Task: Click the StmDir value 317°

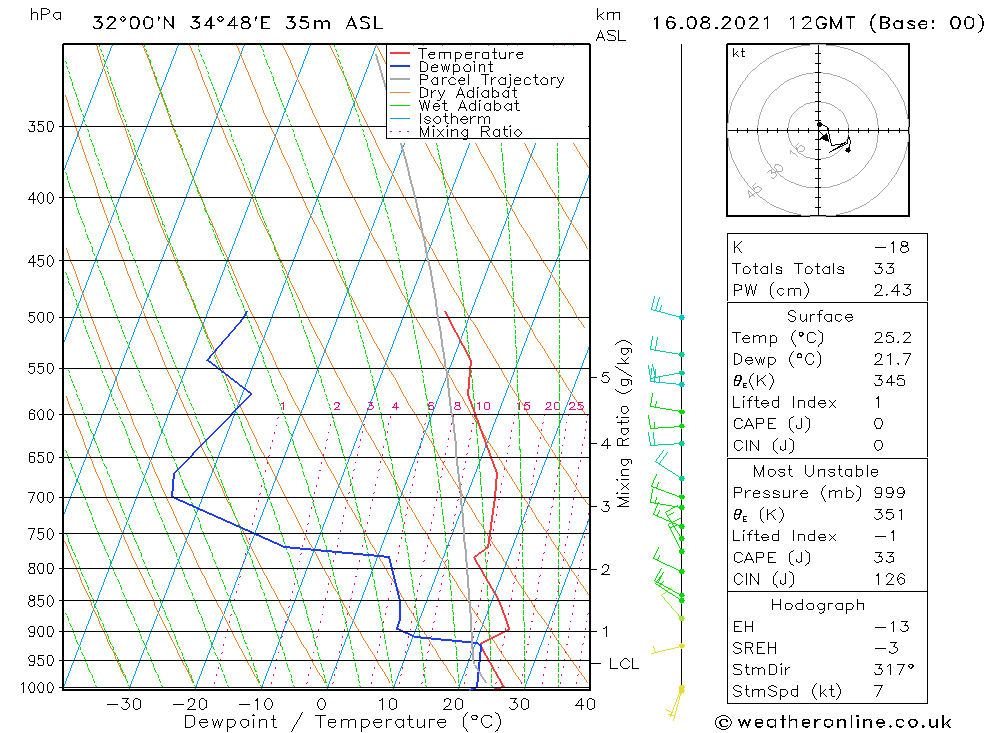Action: point(893,670)
